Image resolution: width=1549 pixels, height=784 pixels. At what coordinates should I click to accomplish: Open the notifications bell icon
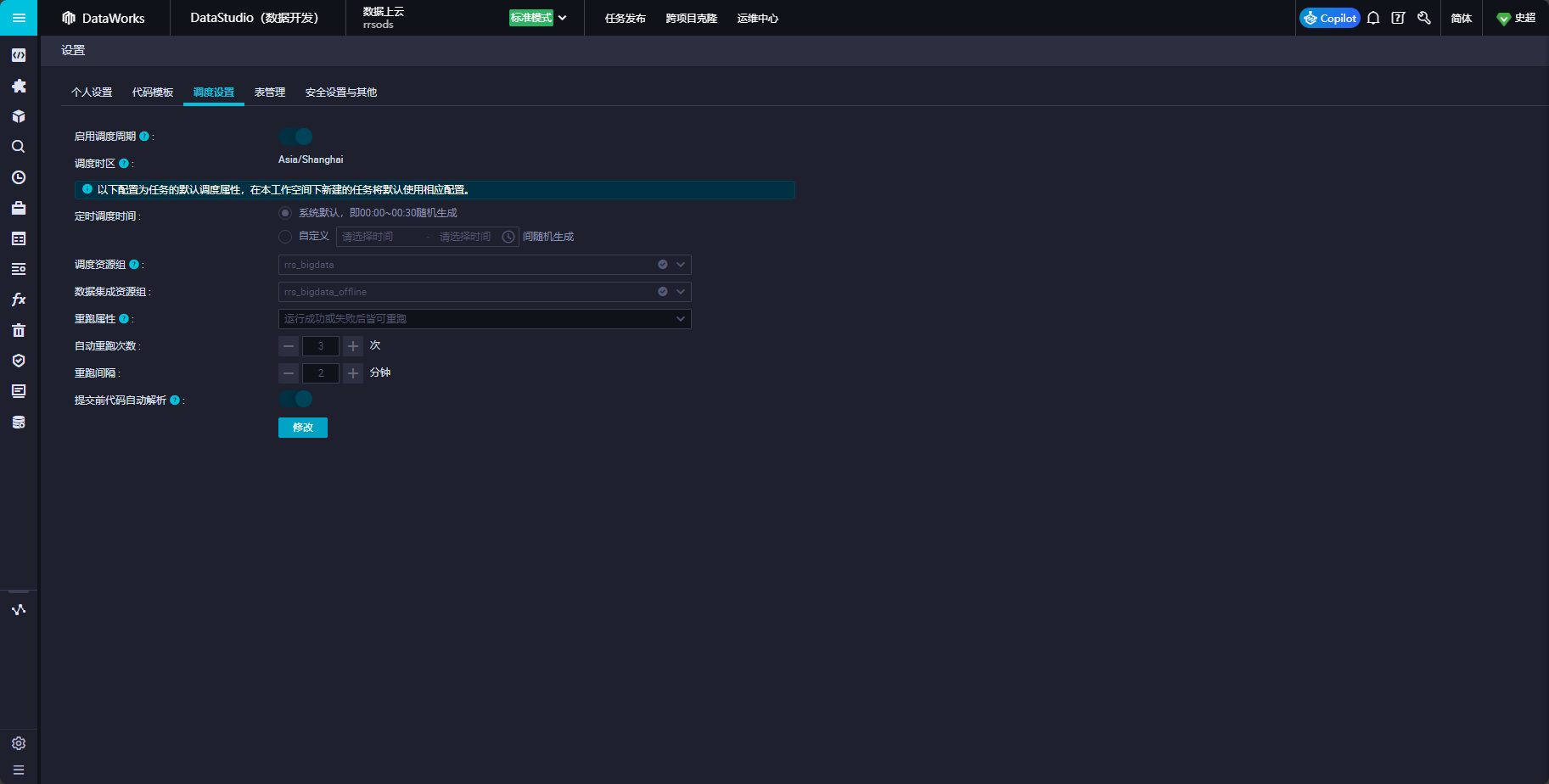click(x=1373, y=18)
